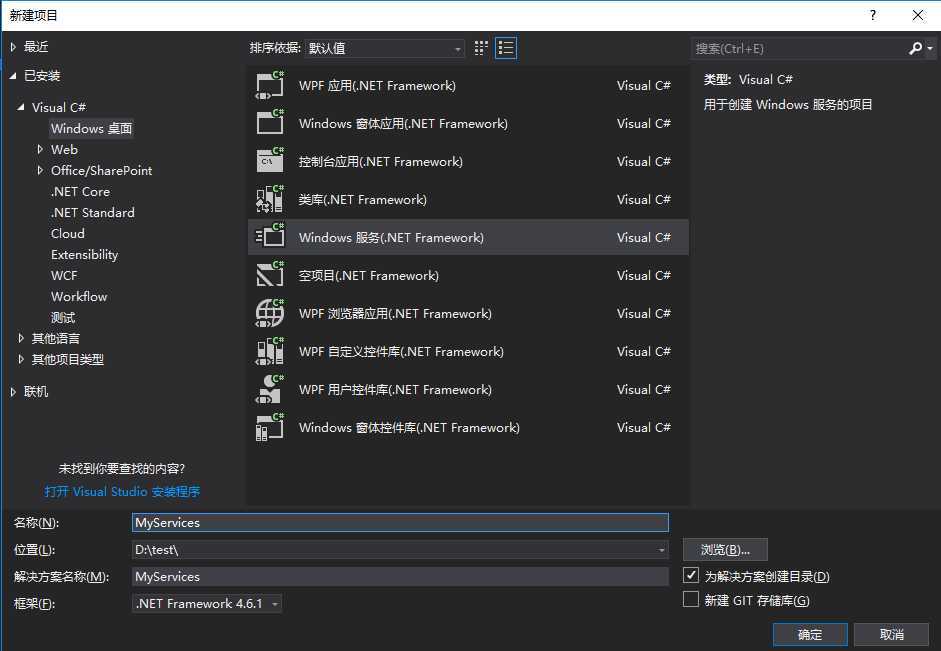Switch to small icons view
The width and height of the screenshot is (941, 651).
pyautogui.click(x=481, y=48)
